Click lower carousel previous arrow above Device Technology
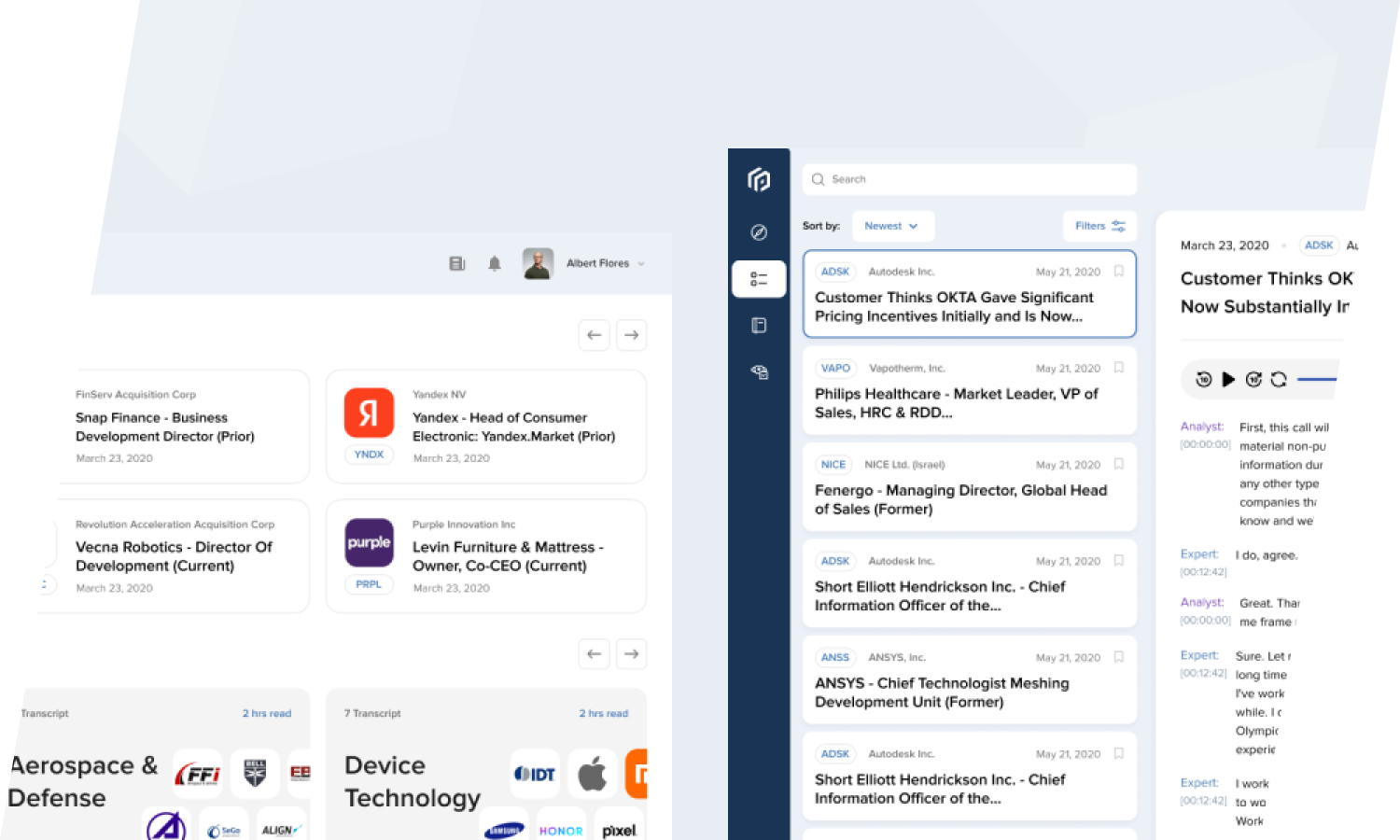The image size is (1400, 840). click(595, 654)
